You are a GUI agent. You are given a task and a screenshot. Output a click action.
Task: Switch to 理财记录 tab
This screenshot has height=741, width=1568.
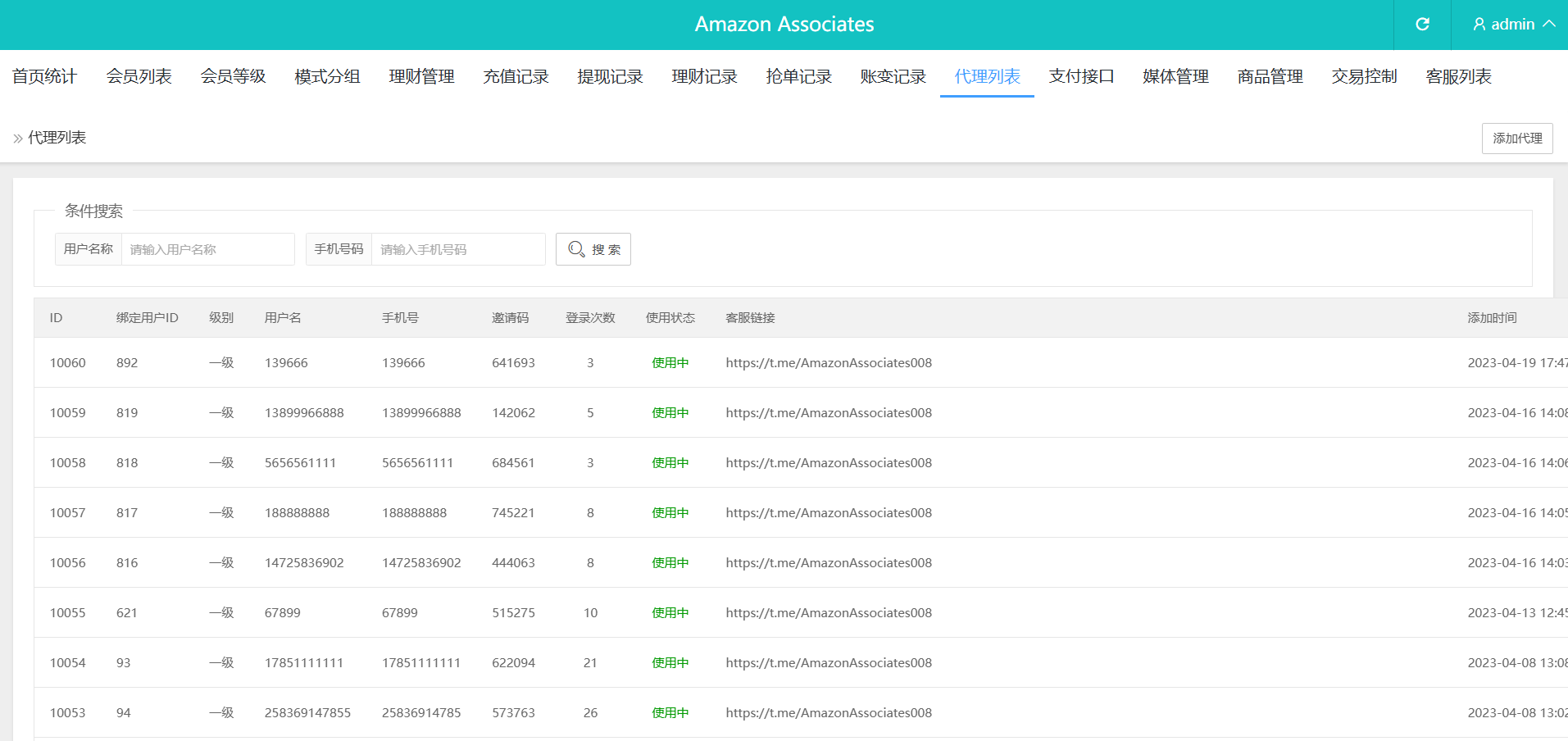click(x=705, y=76)
